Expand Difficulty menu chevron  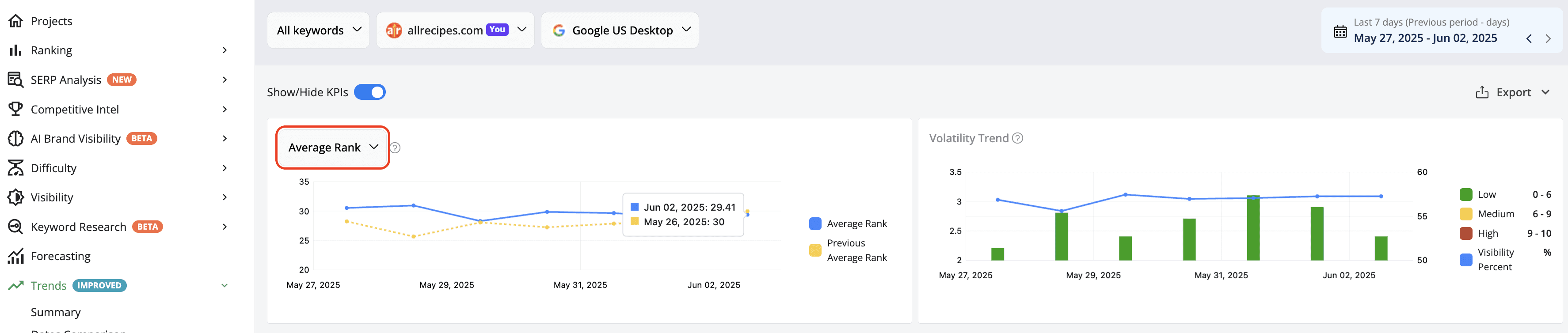[225, 168]
